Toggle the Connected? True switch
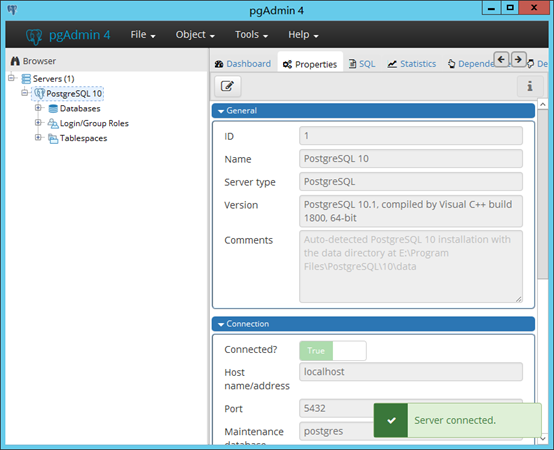Viewport: 554px width, 450px height. tap(332, 350)
